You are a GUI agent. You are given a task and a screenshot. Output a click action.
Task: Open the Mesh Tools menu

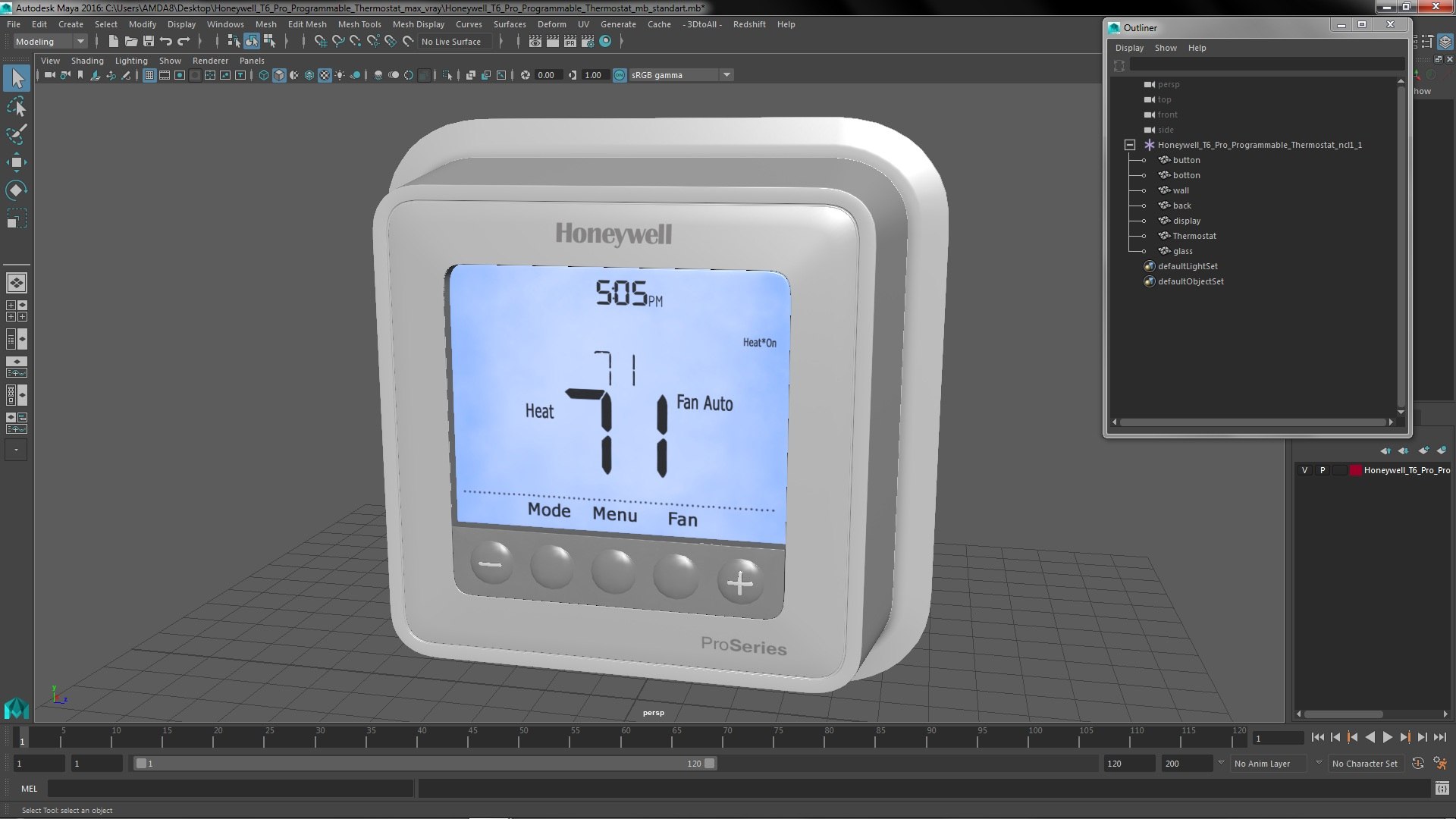click(x=359, y=24)
